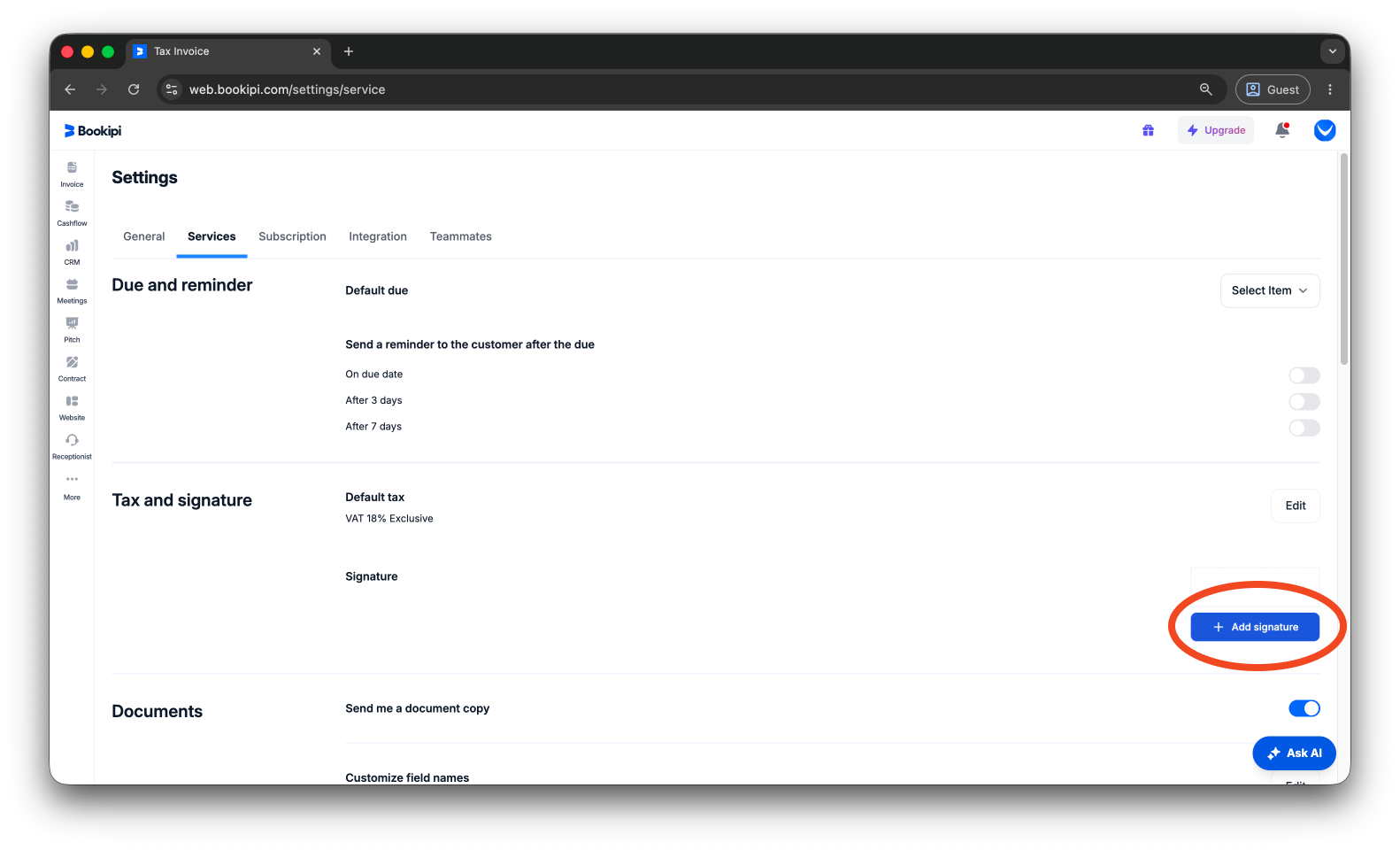Click the Customize field names label
Viewport: 1400px width, 850px height.
point(407,777)
